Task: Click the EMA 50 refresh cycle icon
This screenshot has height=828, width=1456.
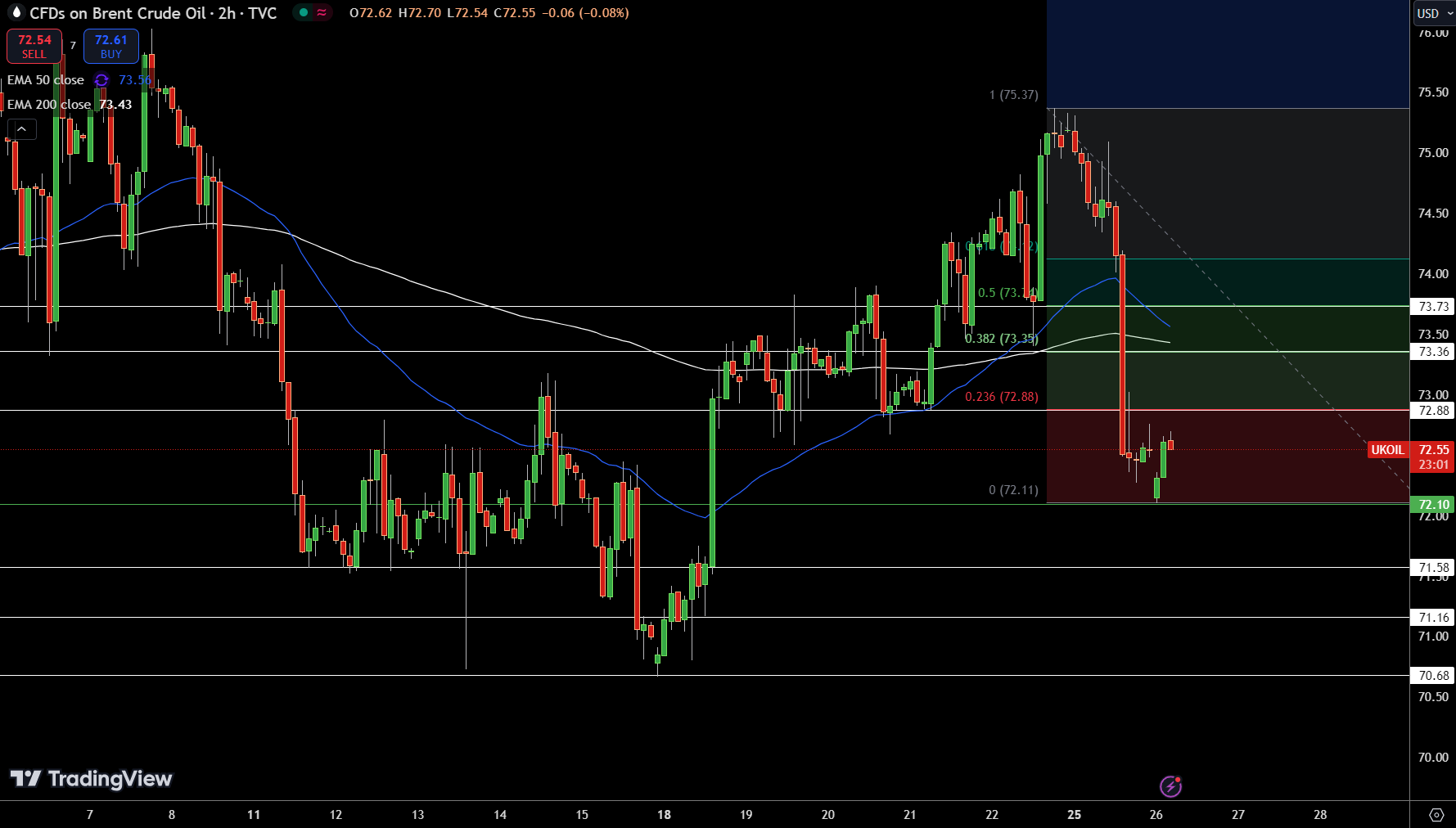Action: pyautogui.click(x=101, y=80)
